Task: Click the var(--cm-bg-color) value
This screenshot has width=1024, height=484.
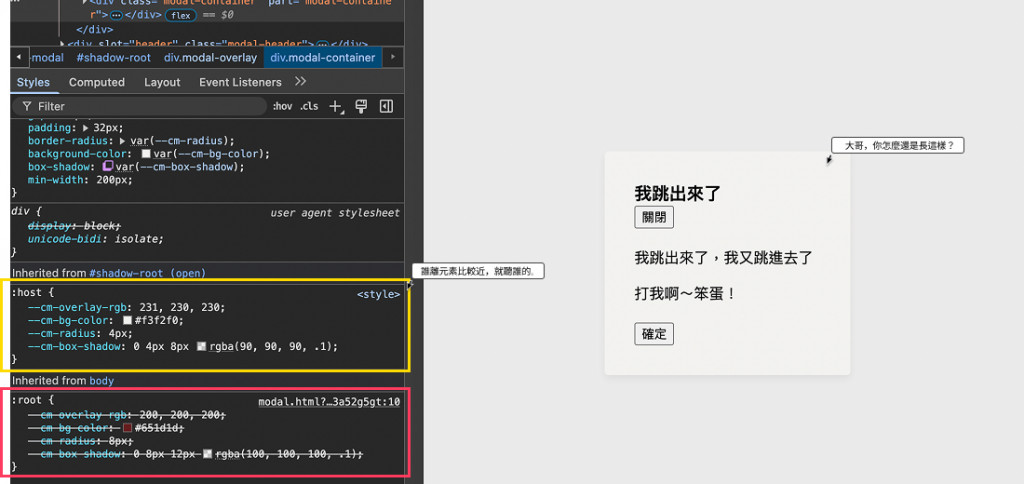Action: click(x=210, y=154)
